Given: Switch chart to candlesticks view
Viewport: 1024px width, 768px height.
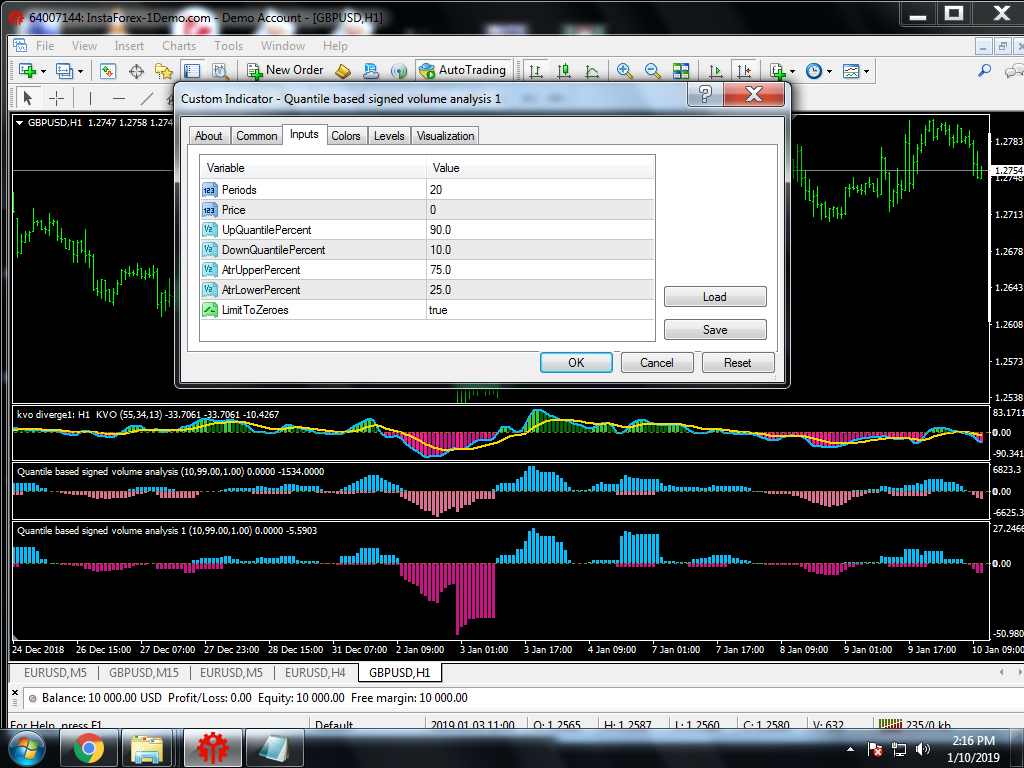Looking at the screenshot, I should coord(564,71).
